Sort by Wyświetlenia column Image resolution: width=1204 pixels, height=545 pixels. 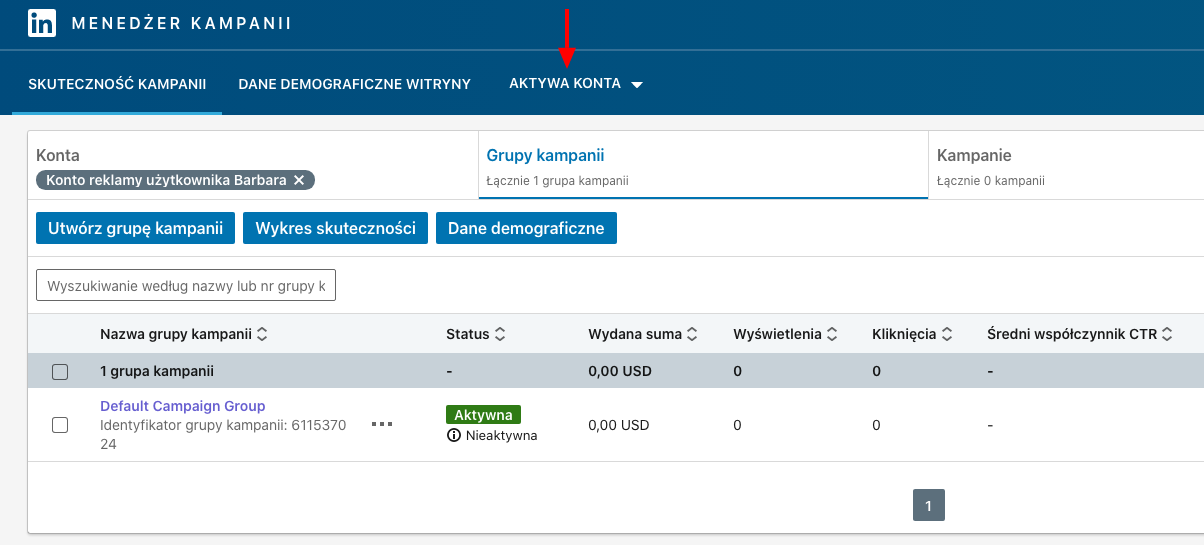(832, 335)
